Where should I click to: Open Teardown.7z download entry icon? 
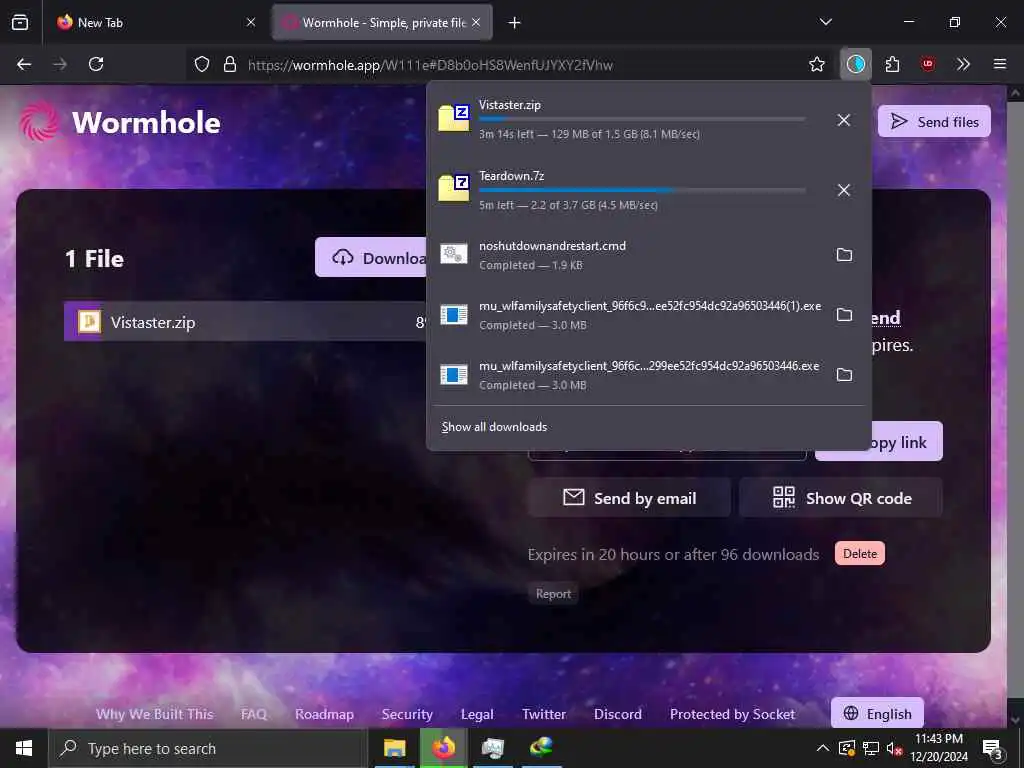point(454,189)
